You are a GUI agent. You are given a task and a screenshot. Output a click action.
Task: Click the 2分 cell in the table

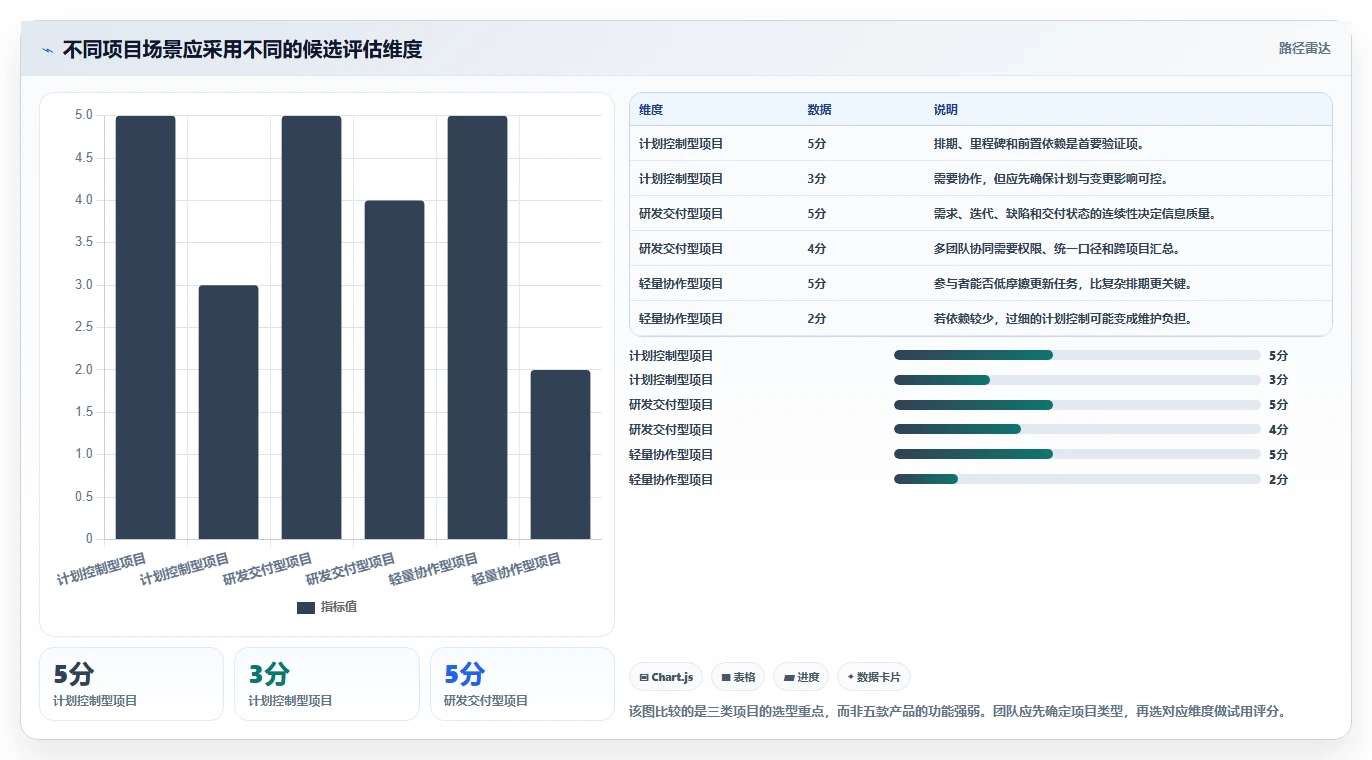pos(817,319)
